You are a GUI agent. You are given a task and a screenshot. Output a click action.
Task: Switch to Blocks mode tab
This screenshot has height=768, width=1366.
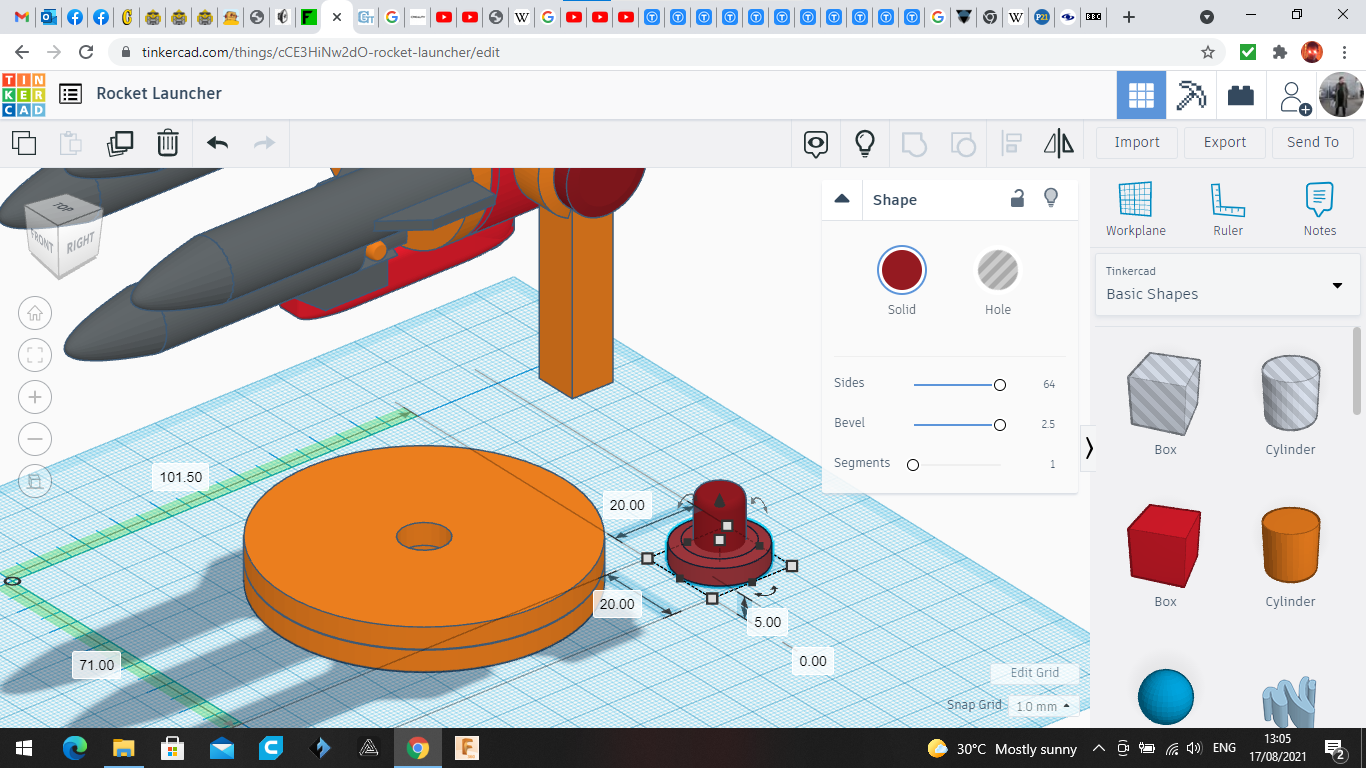point(1190,95)
